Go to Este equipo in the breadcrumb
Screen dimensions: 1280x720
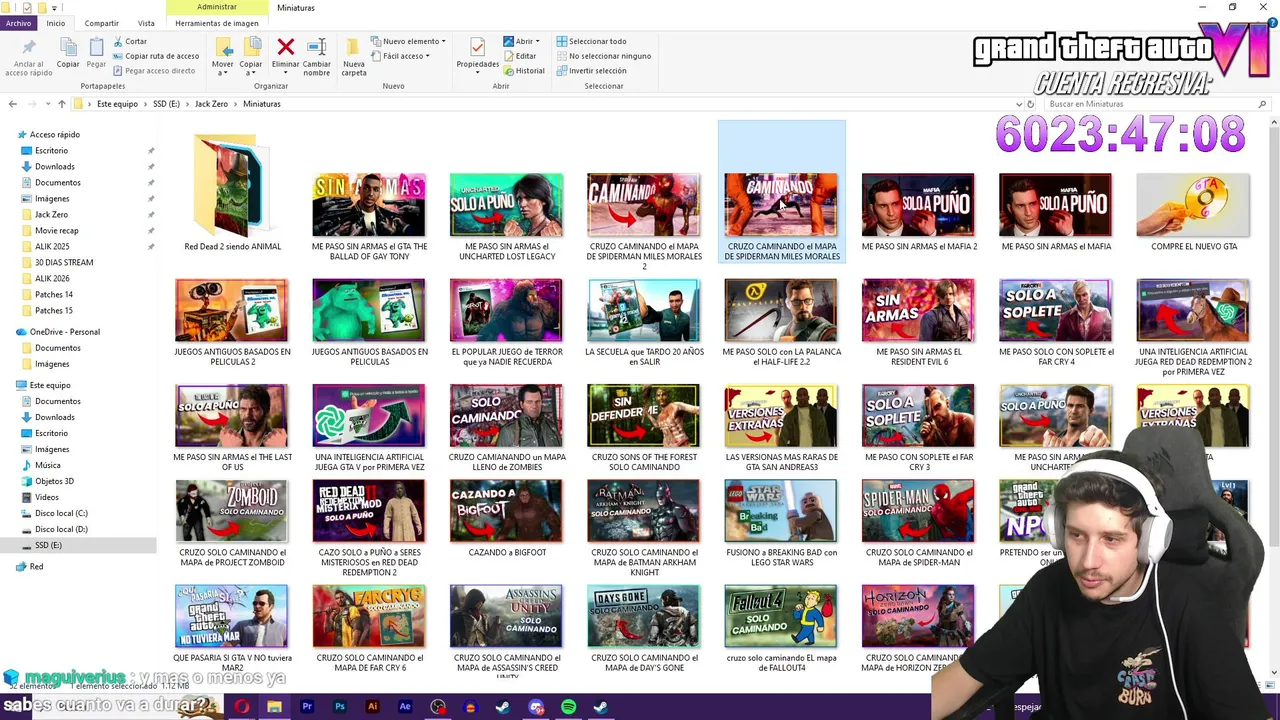tap(117, 104)
